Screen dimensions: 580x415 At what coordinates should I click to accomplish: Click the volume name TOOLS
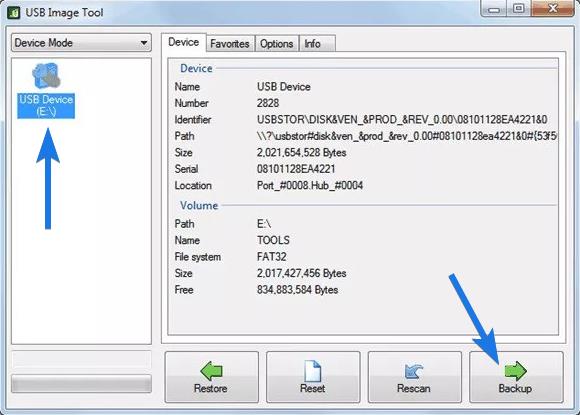[273, 240]
